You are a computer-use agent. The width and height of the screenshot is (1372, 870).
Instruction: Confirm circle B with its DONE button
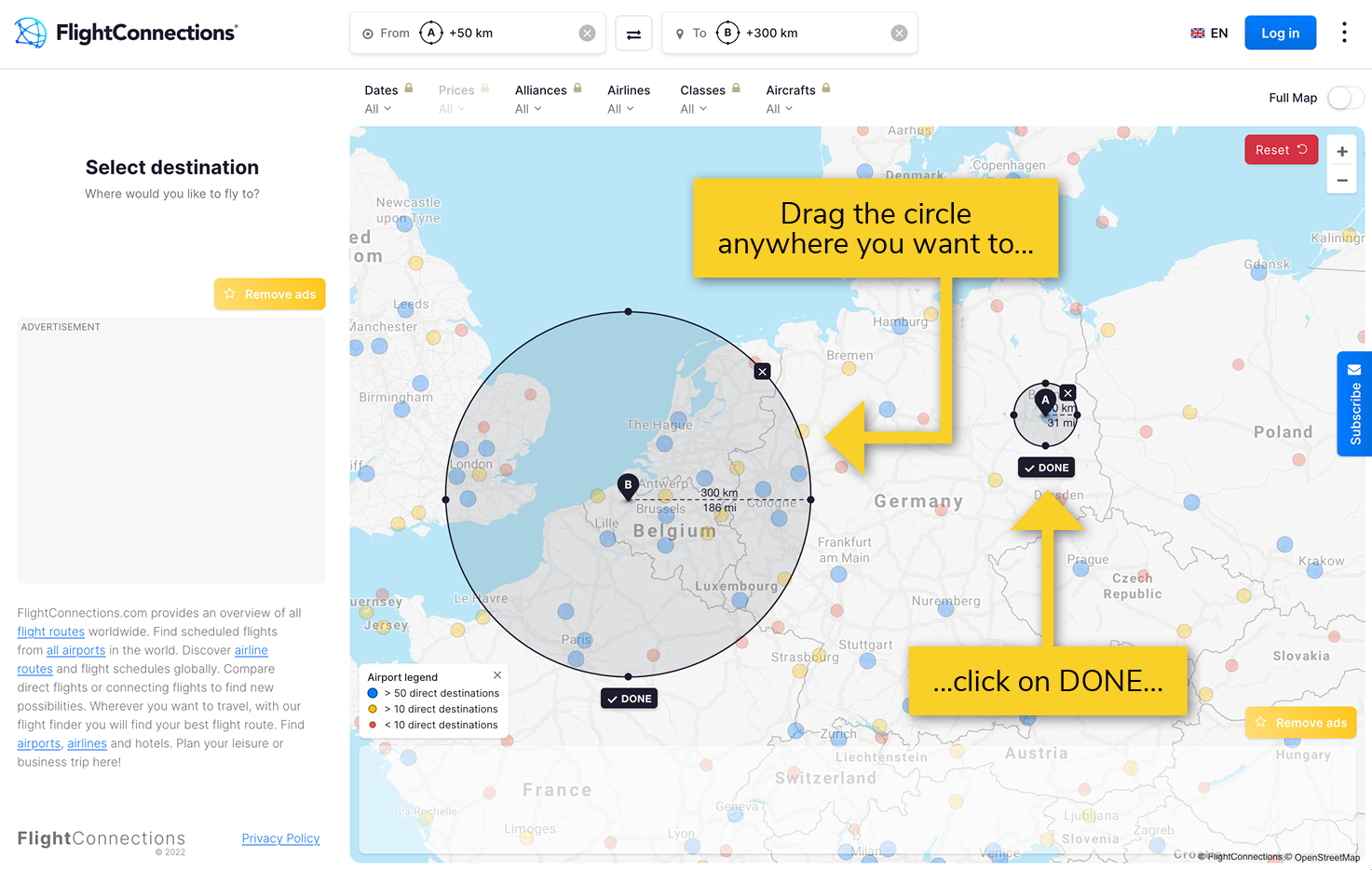(629, 699)
